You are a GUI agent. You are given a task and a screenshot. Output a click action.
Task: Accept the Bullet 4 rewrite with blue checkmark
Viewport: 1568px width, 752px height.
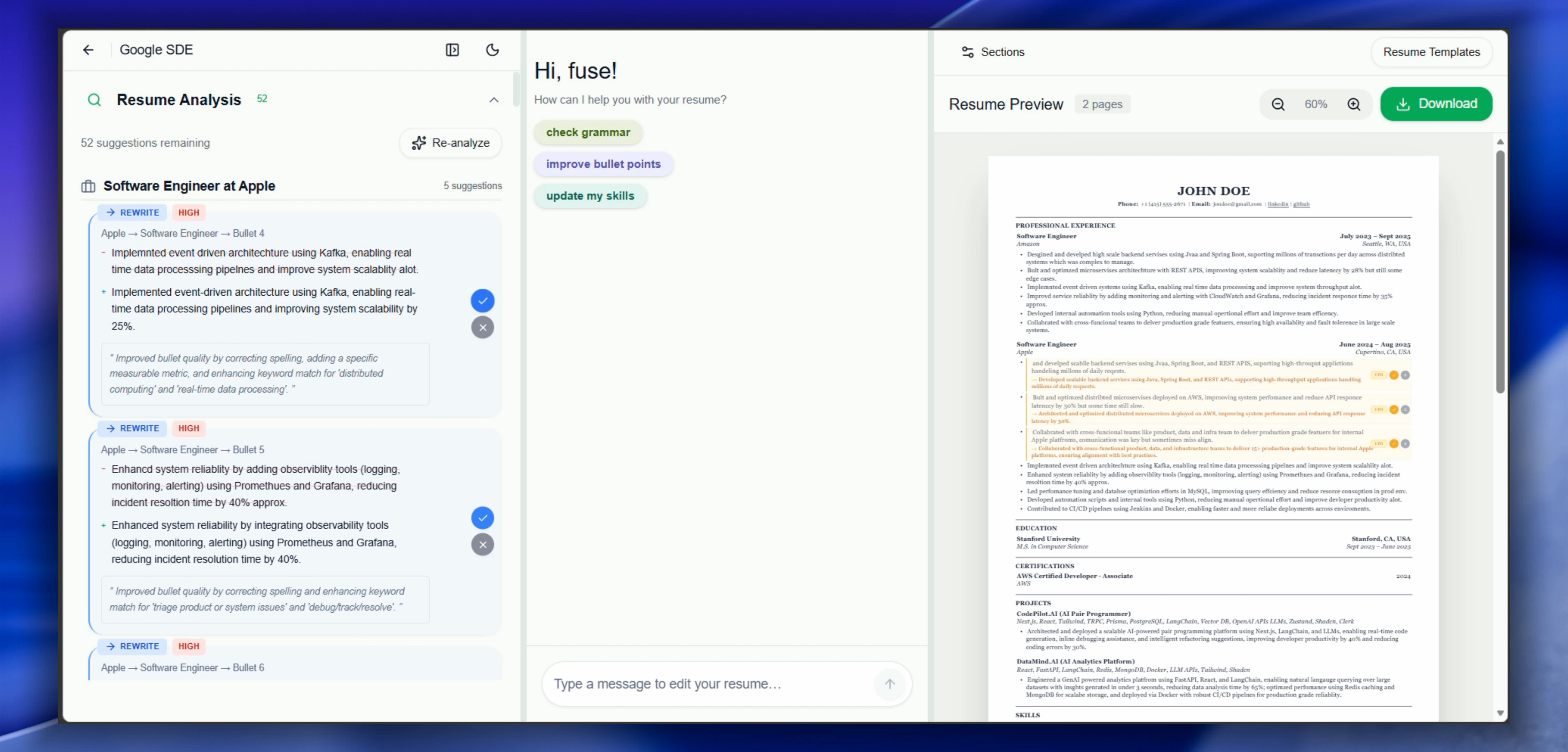(482, 300)
